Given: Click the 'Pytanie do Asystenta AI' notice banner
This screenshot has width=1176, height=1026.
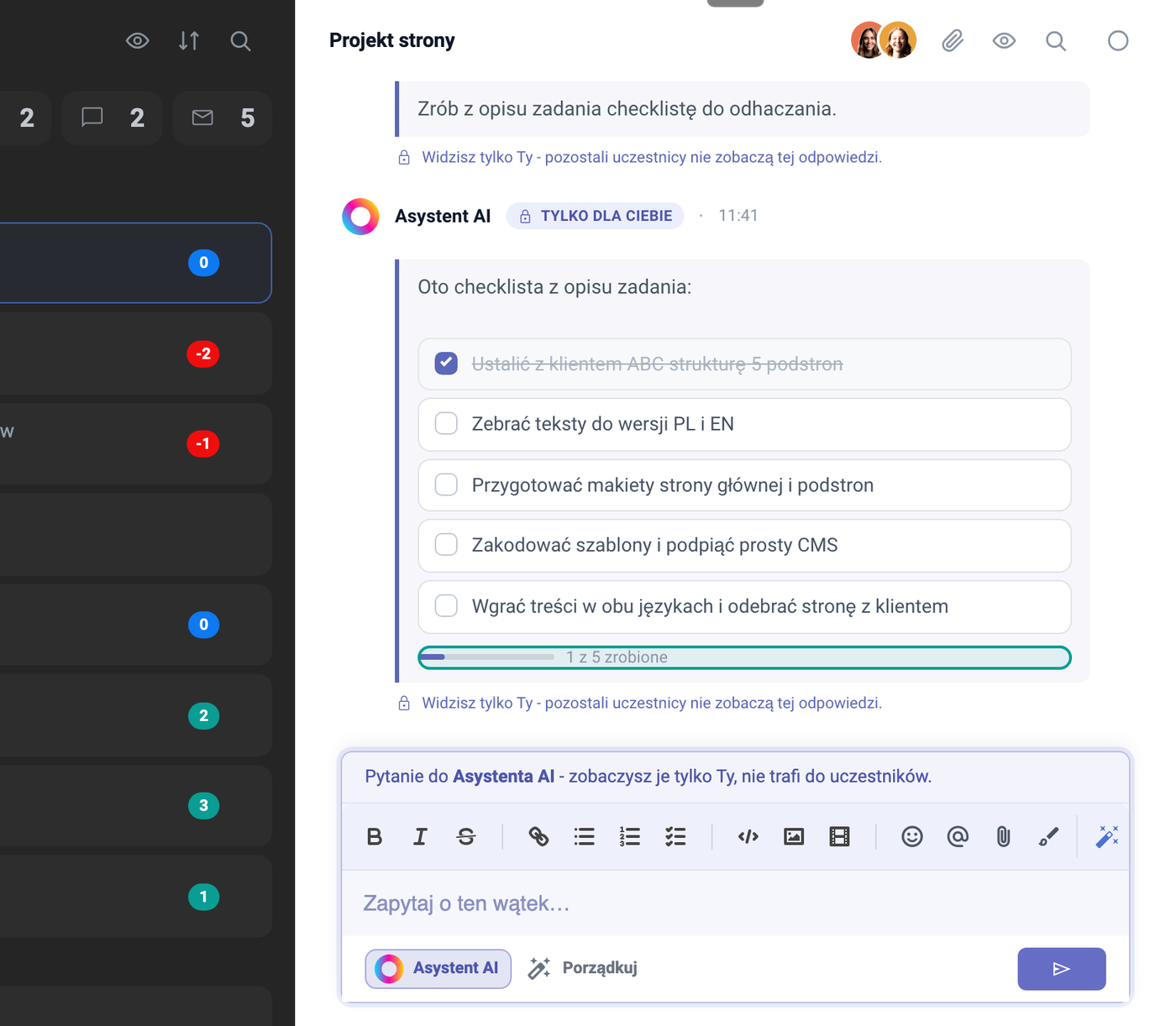Looking at the screenshot, I should [x=735, y=777].
